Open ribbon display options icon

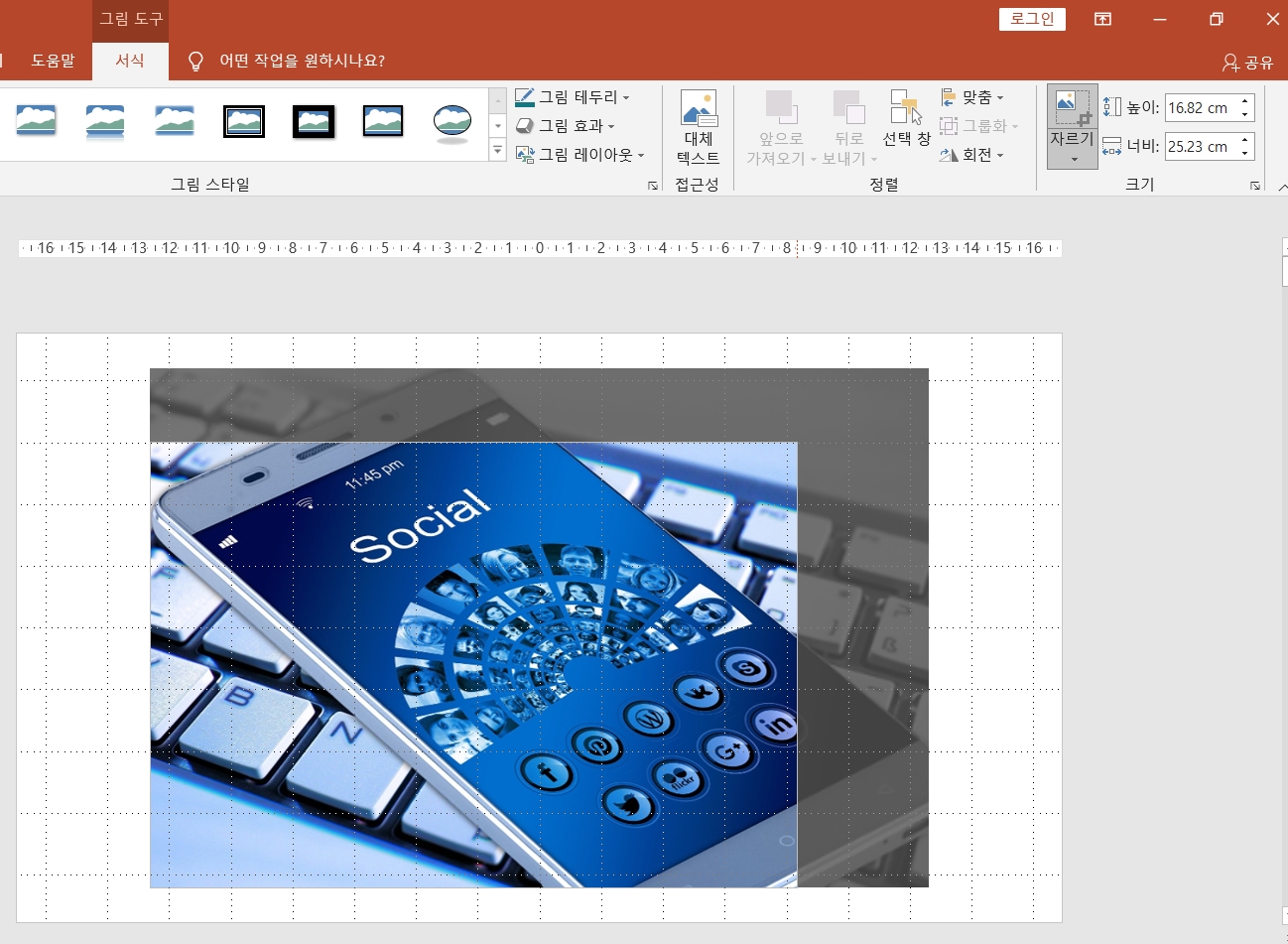[x=1102, y=19]
